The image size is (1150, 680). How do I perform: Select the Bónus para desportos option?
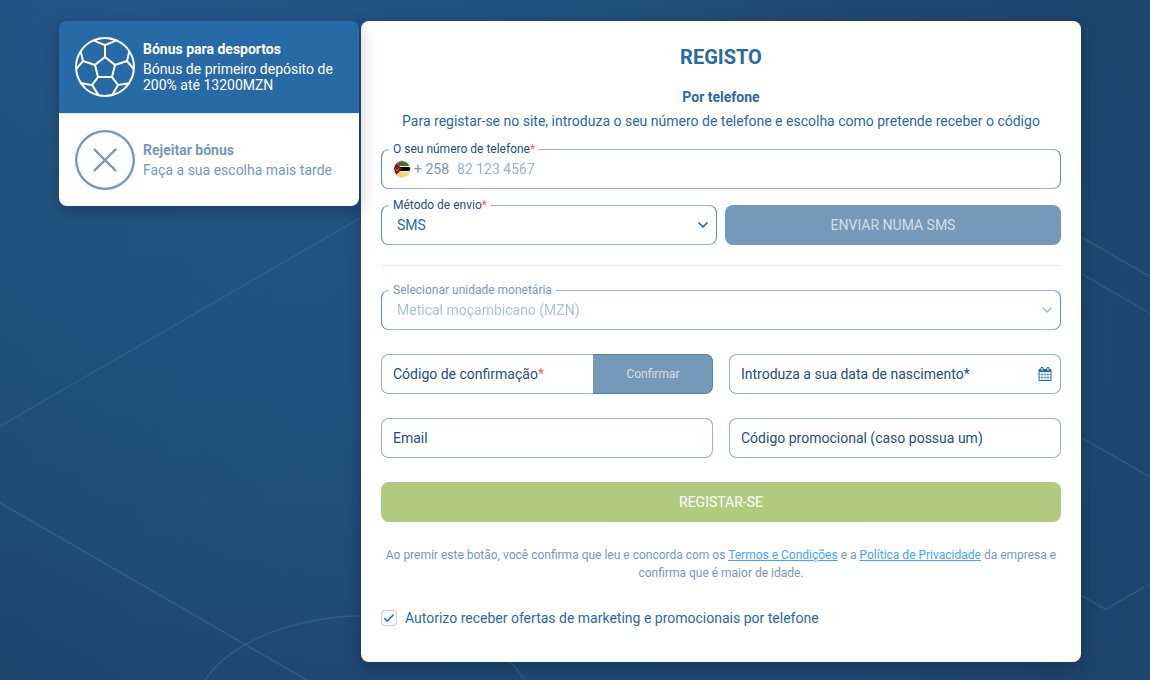point(209,67)
